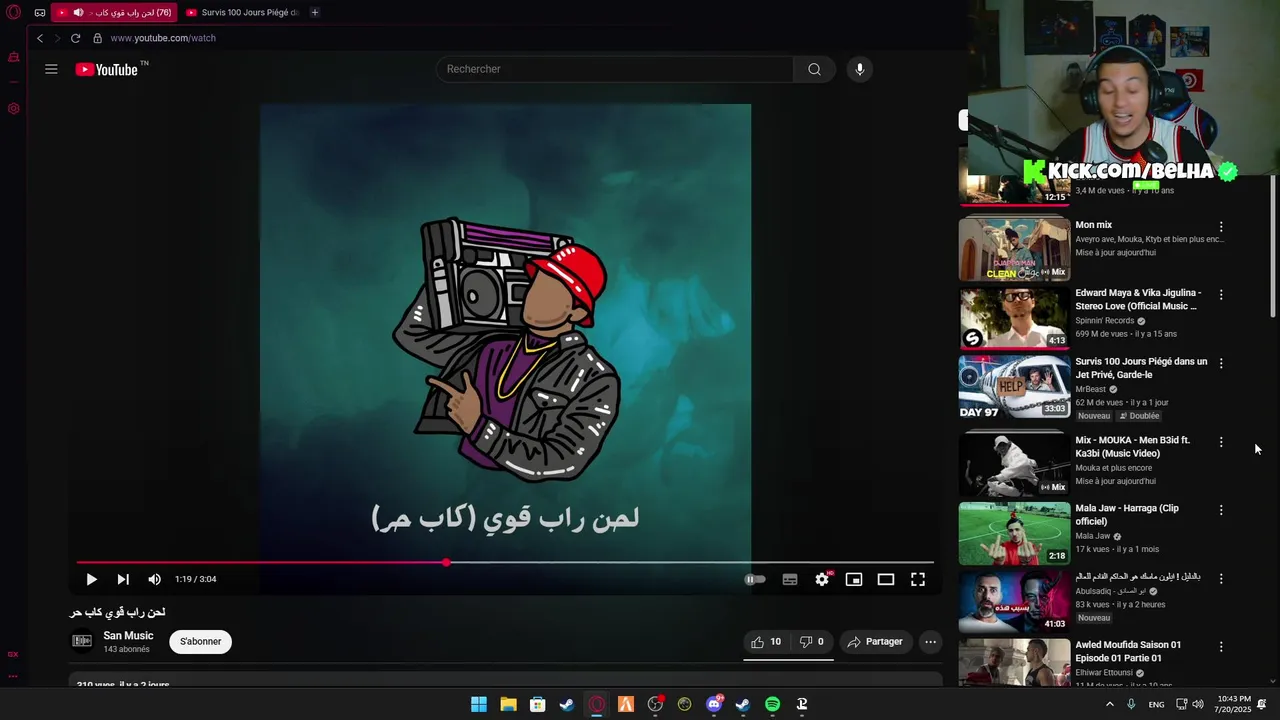Open Mala Jaw - Harraga title link
The height and width of the screenshot is (720, 1280).
point(1127,515)
